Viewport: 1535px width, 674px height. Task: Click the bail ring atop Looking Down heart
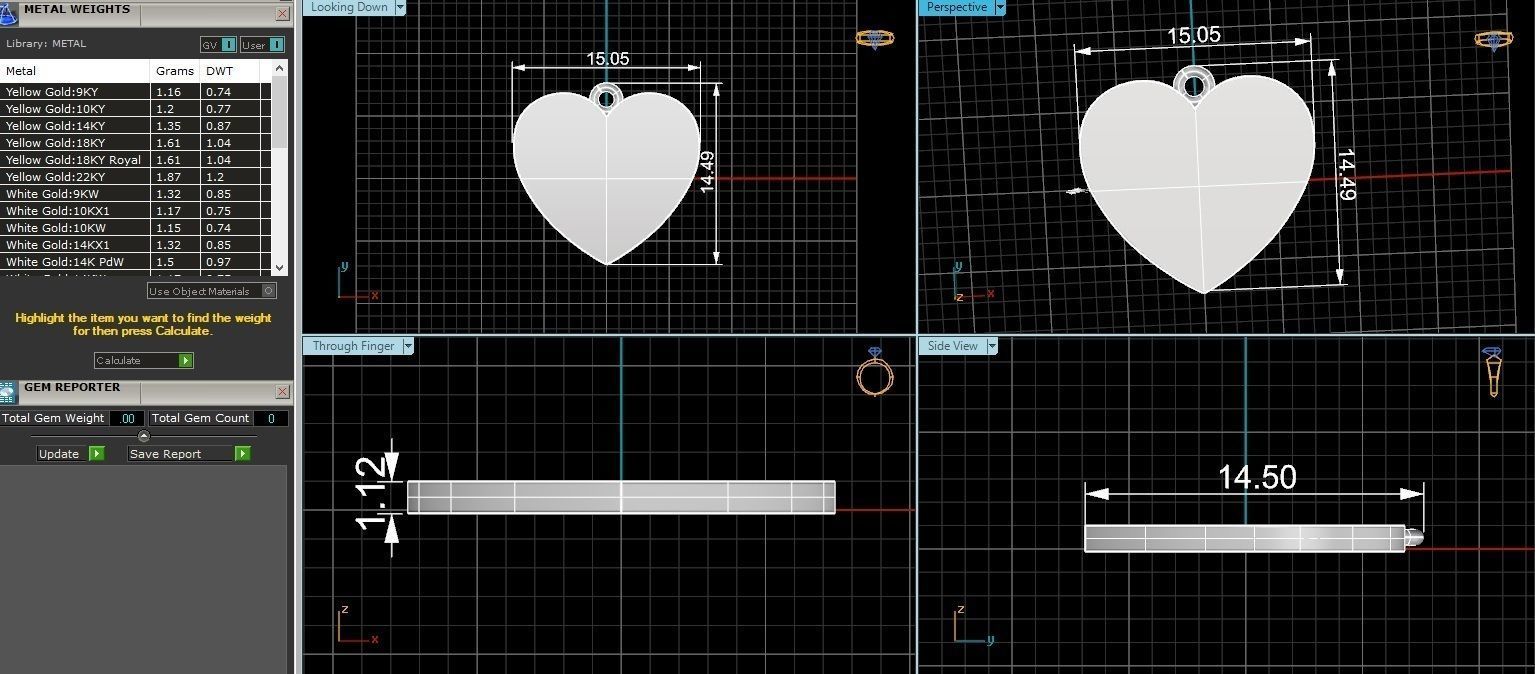click(606, 97)
